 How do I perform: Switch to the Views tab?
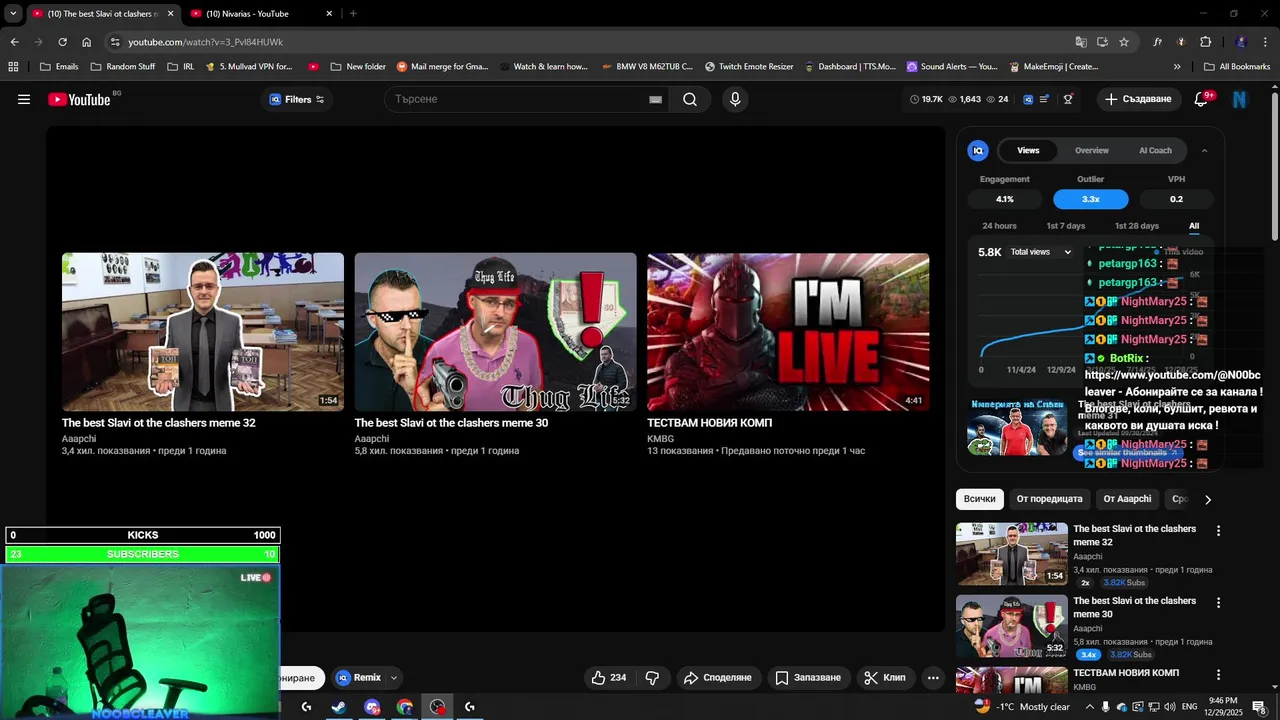[x=1028, y=150]
